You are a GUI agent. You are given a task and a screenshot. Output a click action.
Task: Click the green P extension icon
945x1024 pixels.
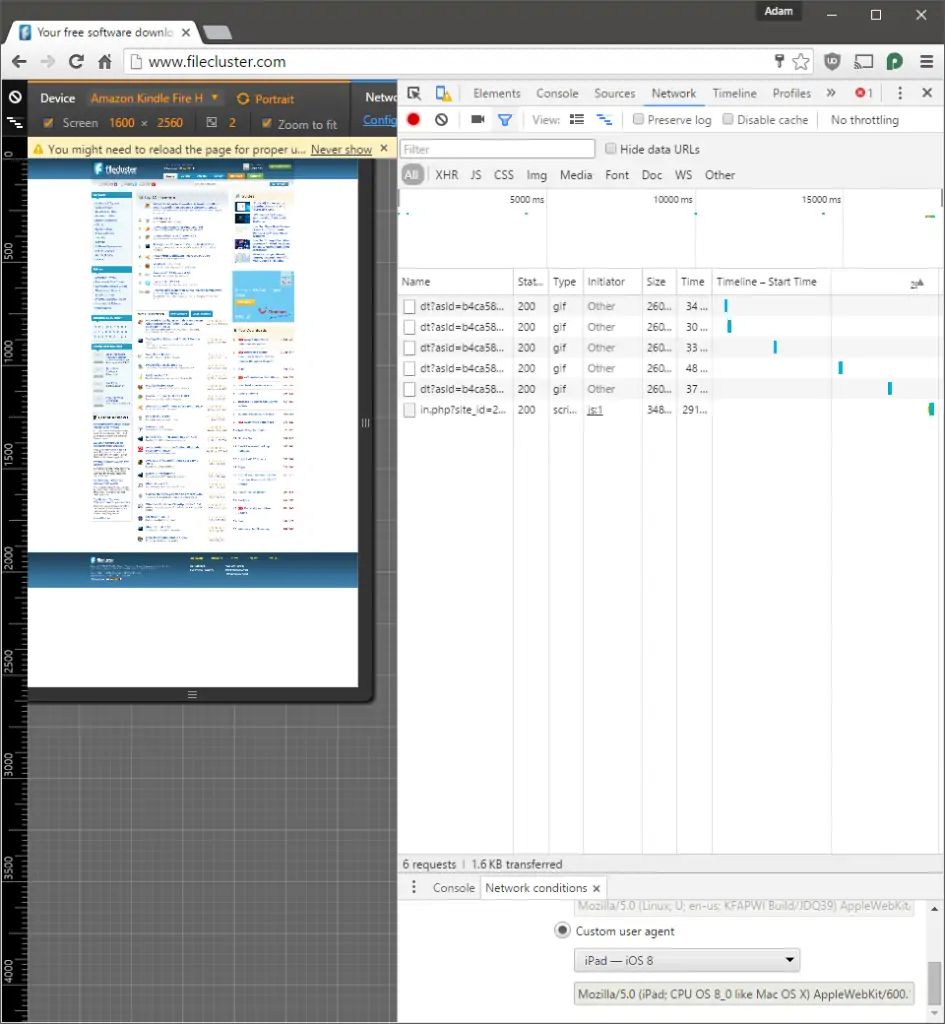(x=895, y=61)
